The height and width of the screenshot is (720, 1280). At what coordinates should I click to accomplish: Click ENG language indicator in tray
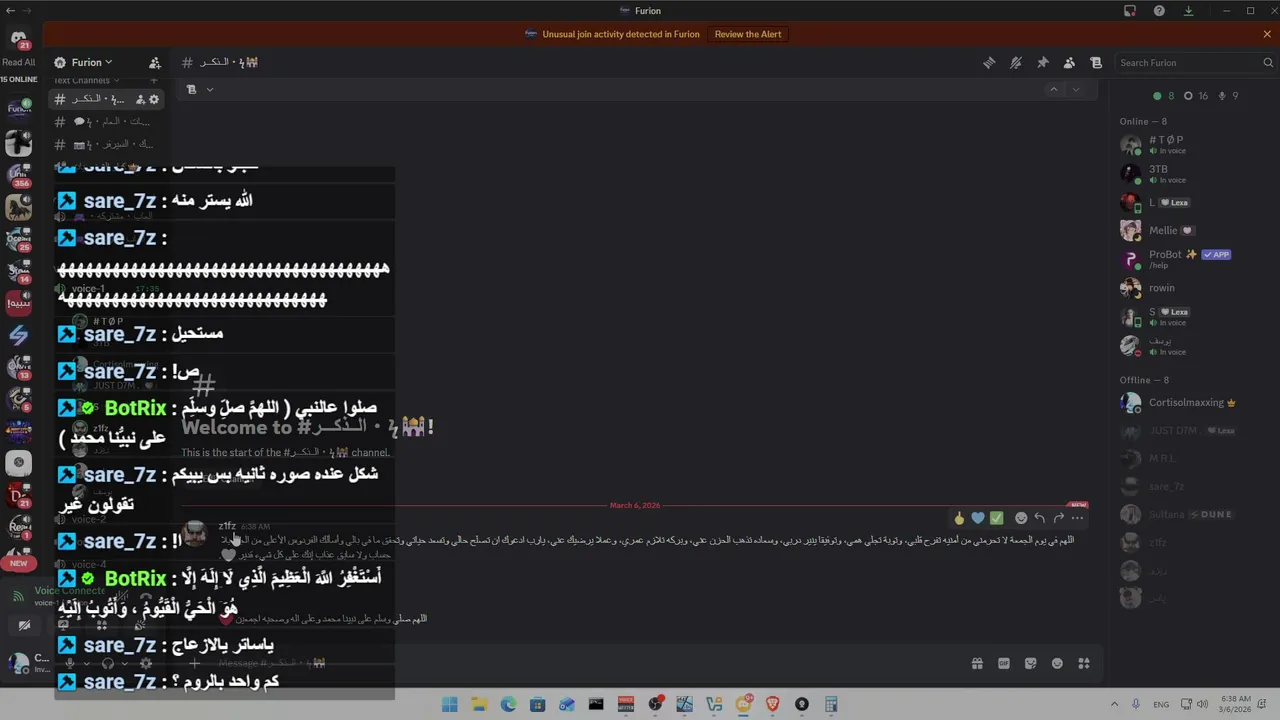coord(1161,704)
